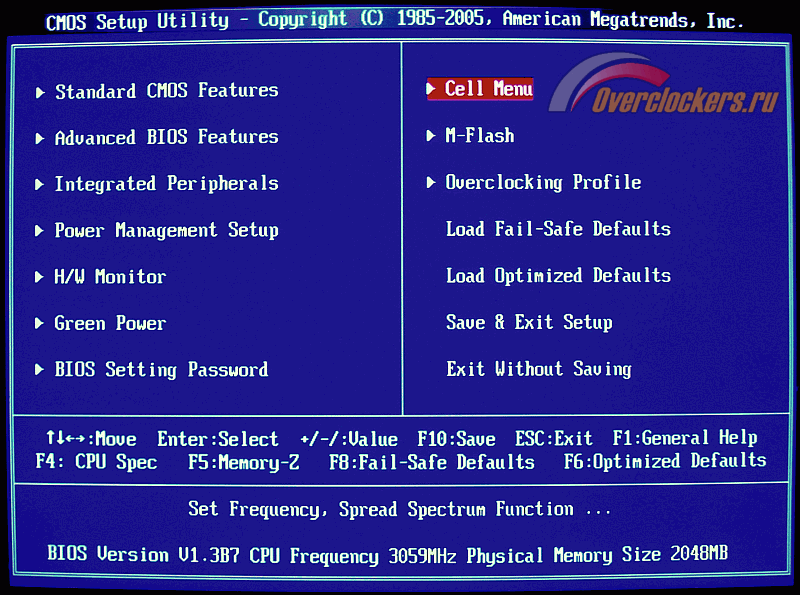This screenshot has height=595, width=800.
Task: Click arrow beside H/W Monitor
Action: tap(39, 277)
